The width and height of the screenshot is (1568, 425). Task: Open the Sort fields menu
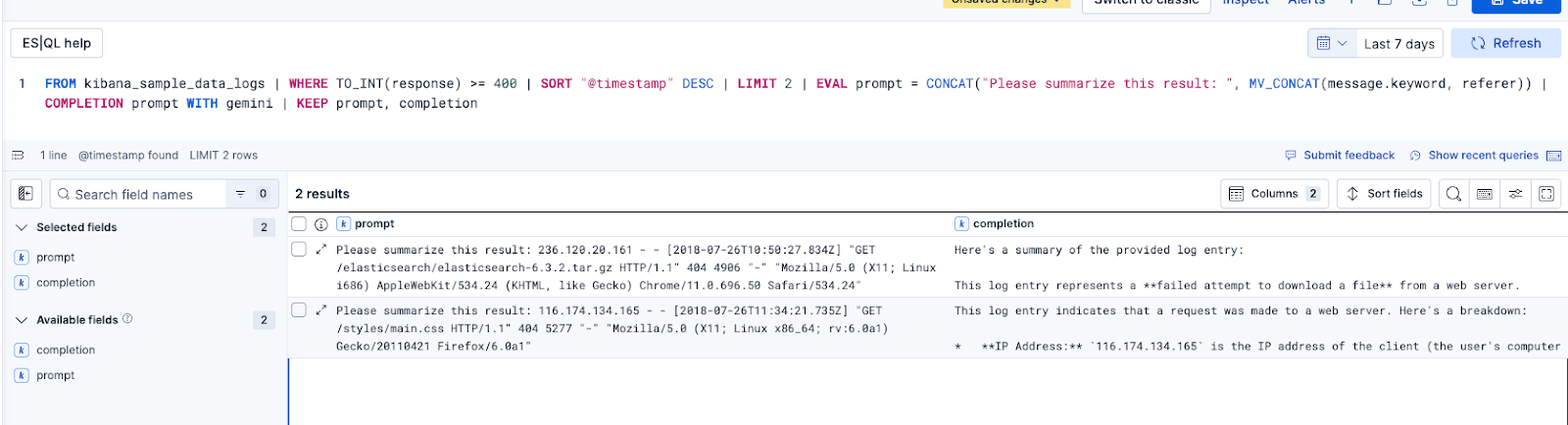(1384, 194)
